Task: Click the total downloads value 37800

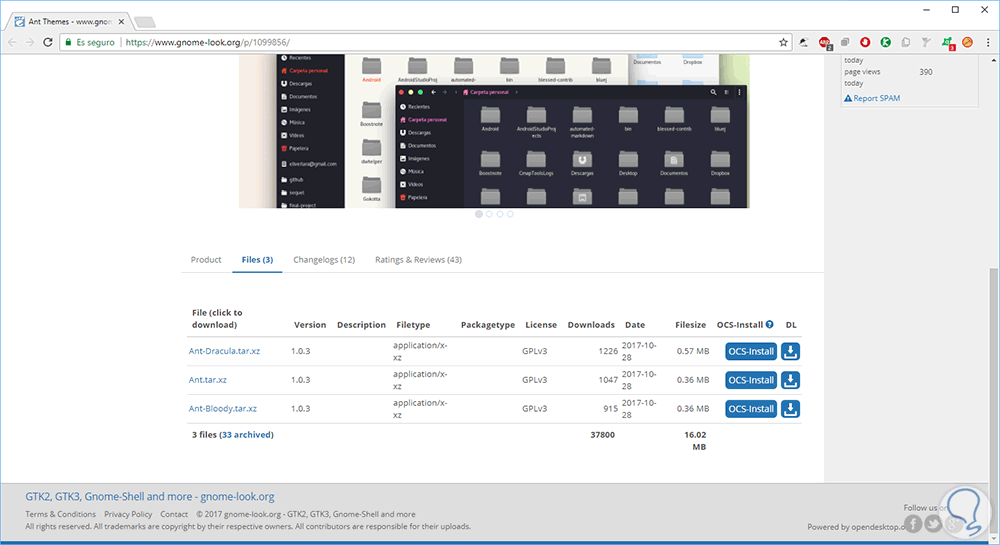Action: [603, 435]
